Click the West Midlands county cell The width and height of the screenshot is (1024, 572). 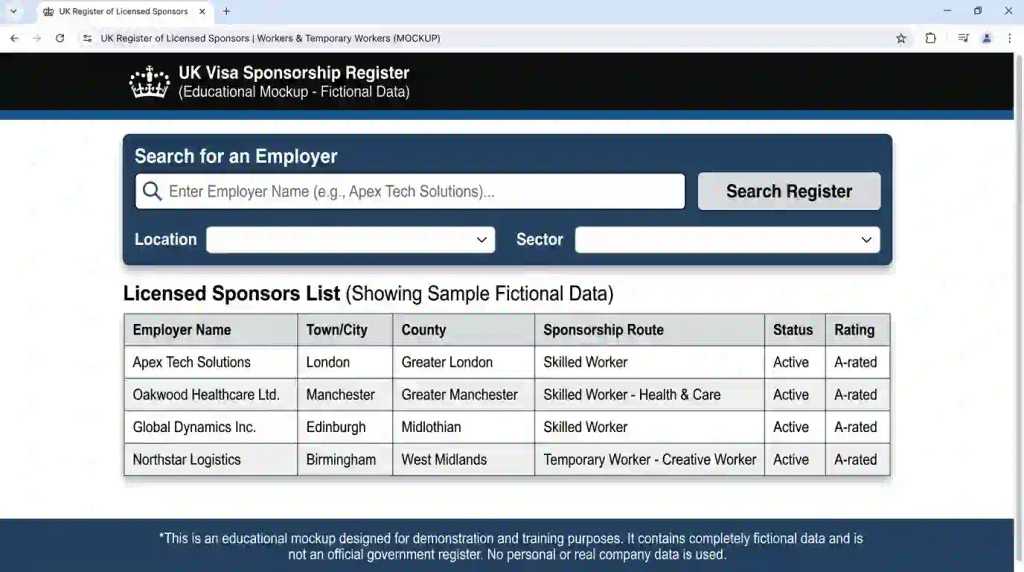point(464,460)
